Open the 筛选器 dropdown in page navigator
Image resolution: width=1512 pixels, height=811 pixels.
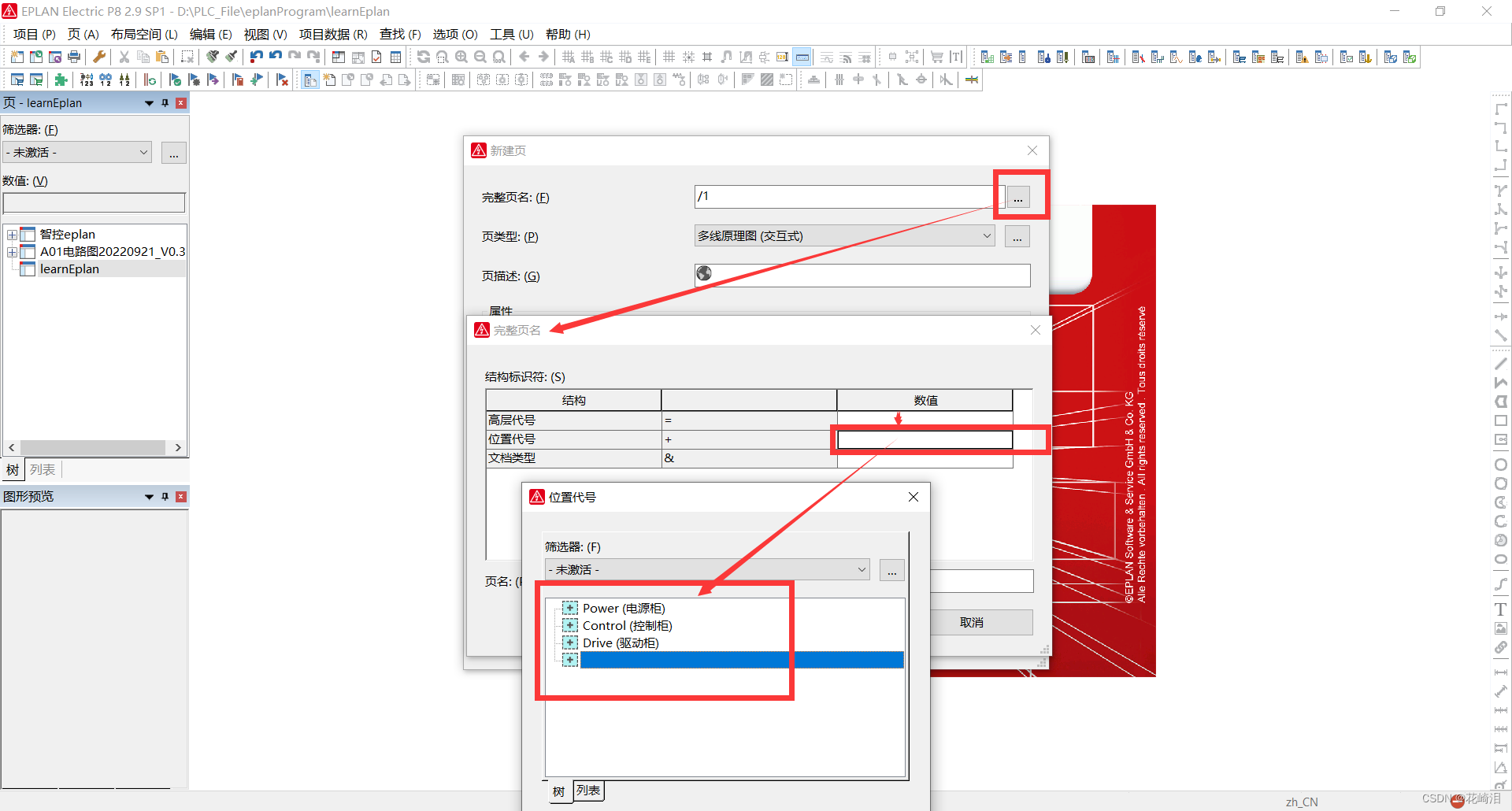click(78, 152)
